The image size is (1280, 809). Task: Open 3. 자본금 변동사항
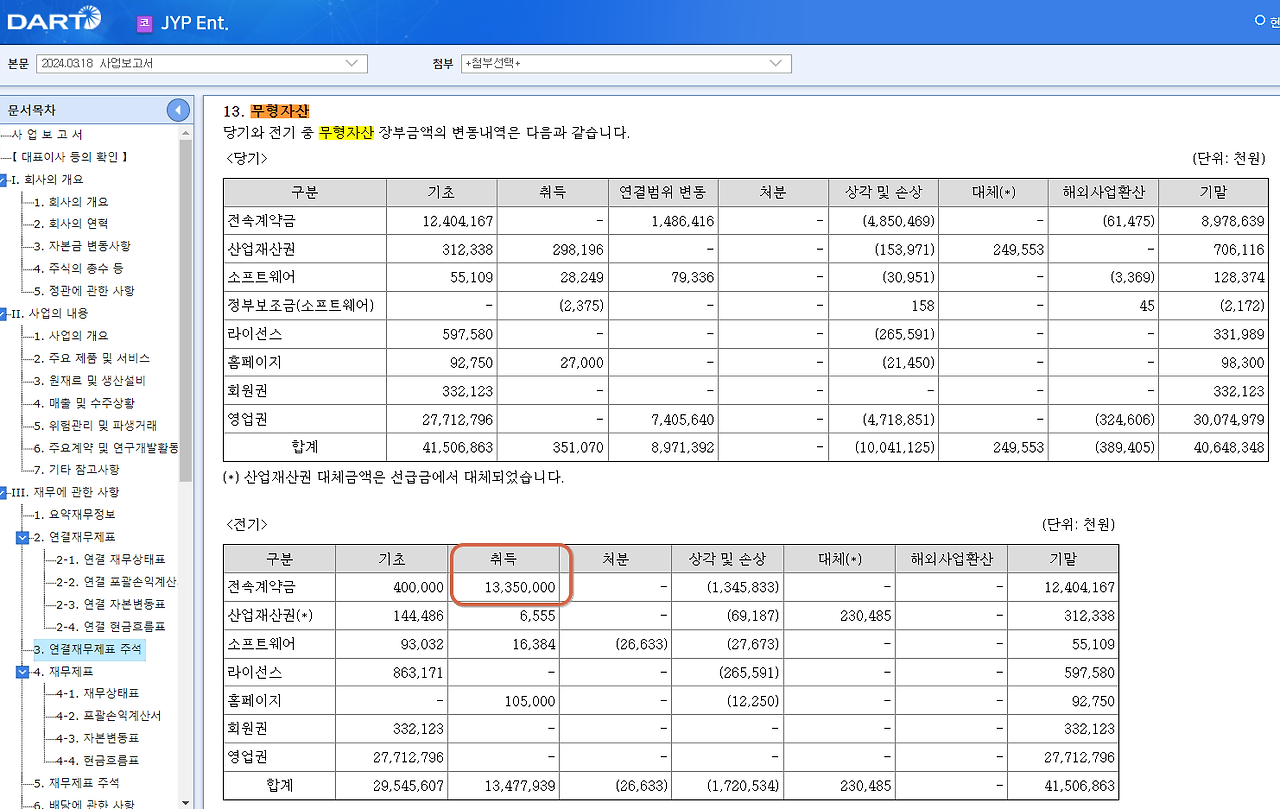[82, 246]
